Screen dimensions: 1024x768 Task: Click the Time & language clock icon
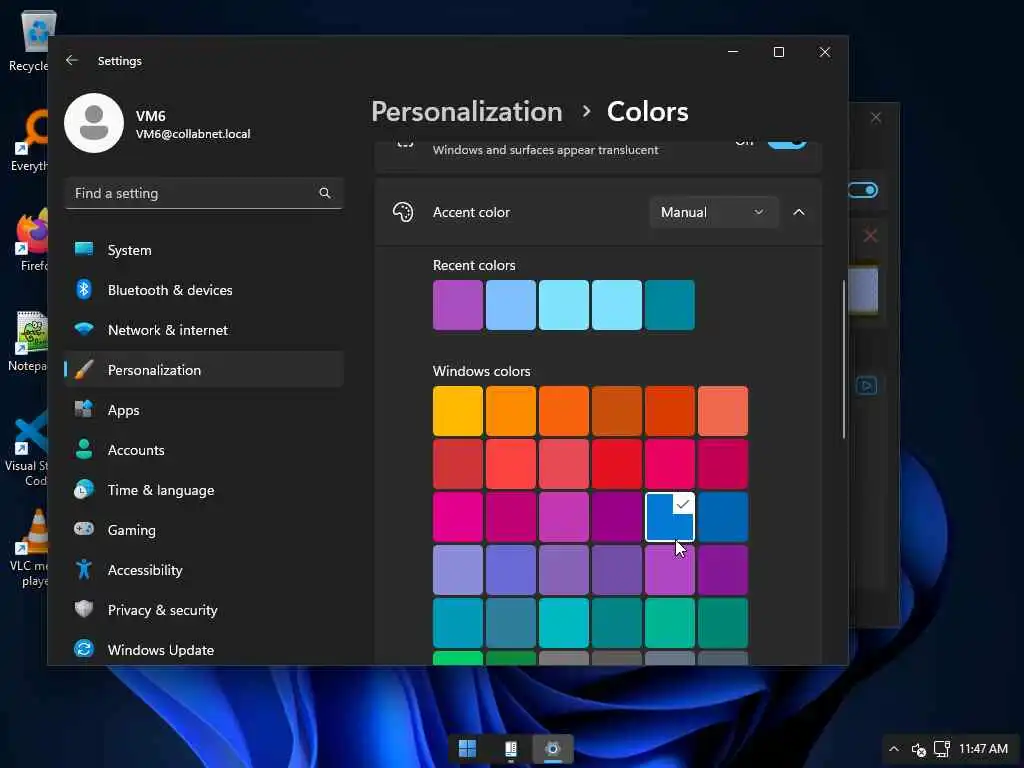[x=84, y=489]
